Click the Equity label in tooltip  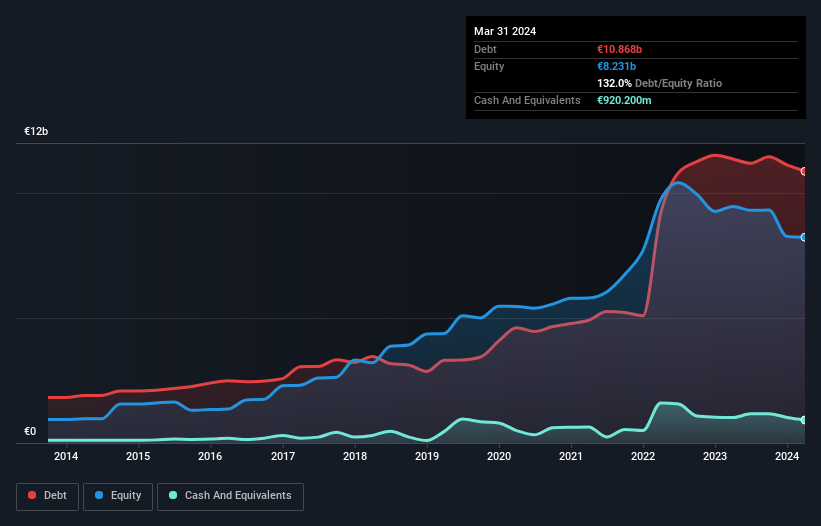pos(489,66)
